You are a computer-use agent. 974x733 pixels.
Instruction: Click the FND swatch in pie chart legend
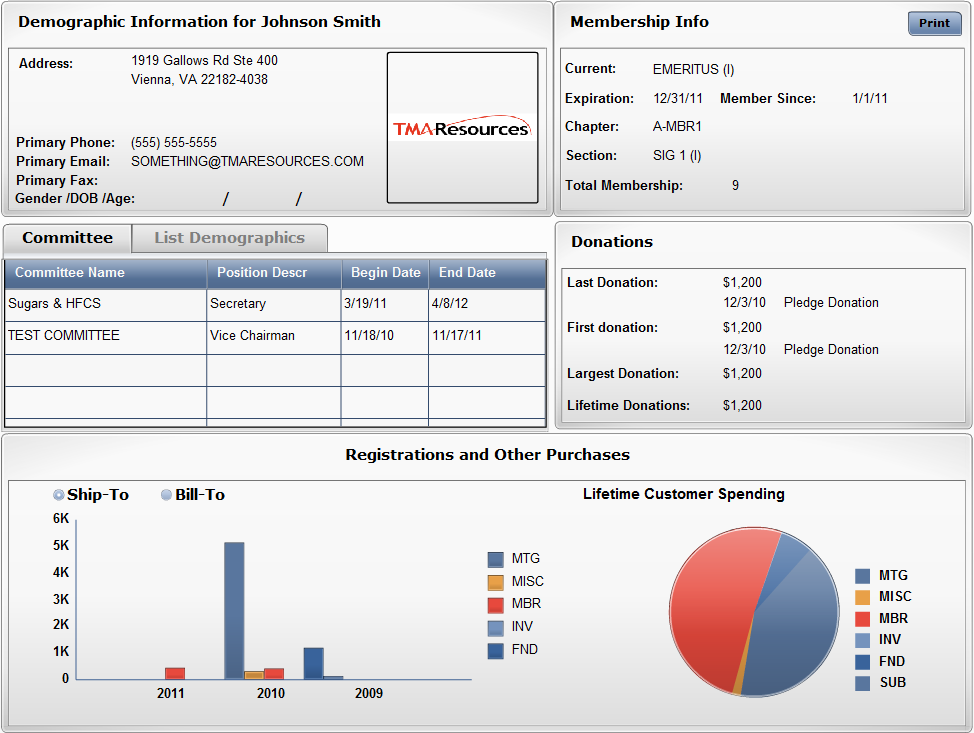tap(862, 662)
